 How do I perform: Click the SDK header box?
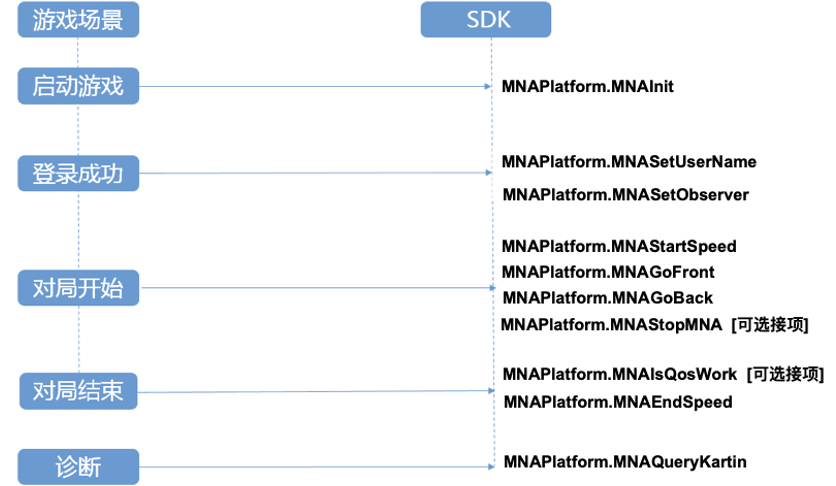(x=485, y=19)
